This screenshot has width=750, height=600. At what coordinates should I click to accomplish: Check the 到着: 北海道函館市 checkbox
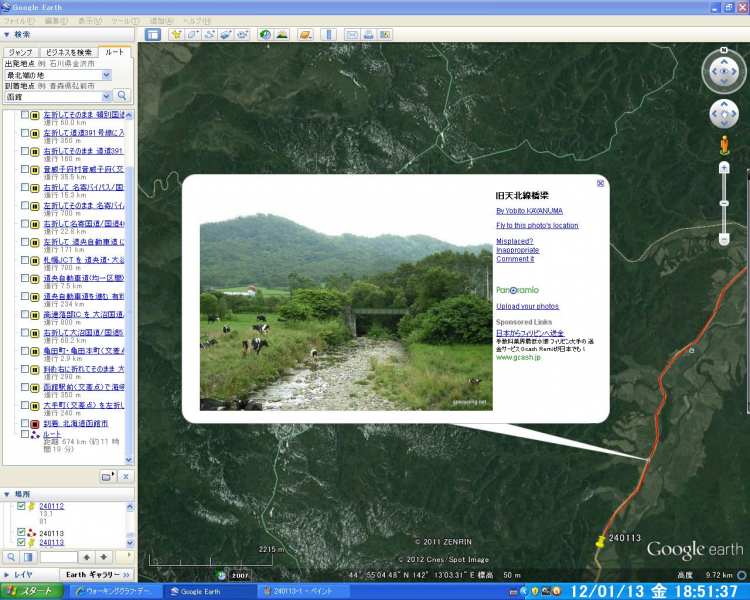click(25, 424)
